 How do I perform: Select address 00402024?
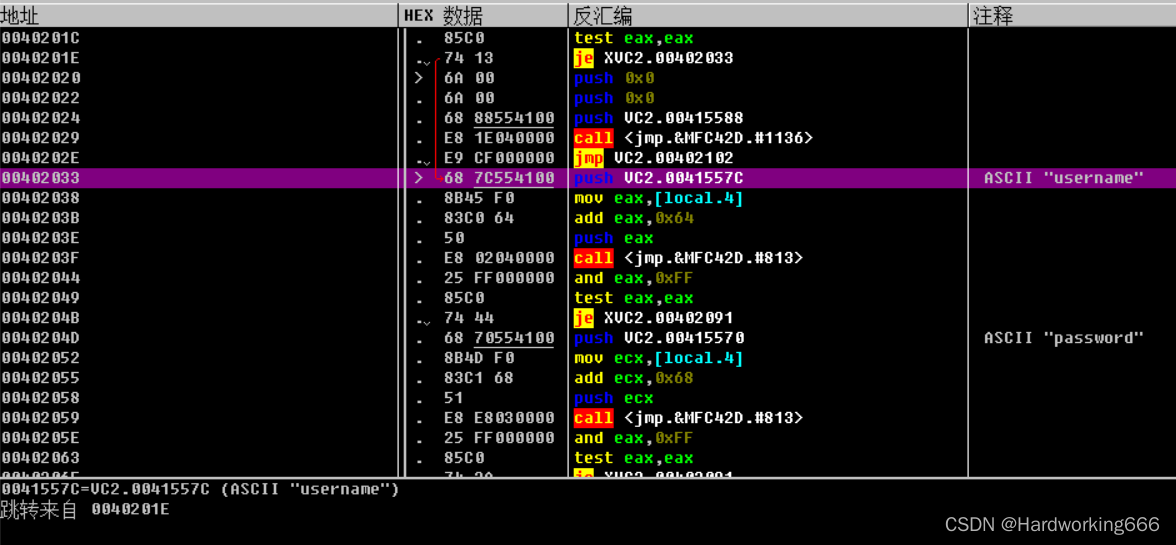point(40,118)
